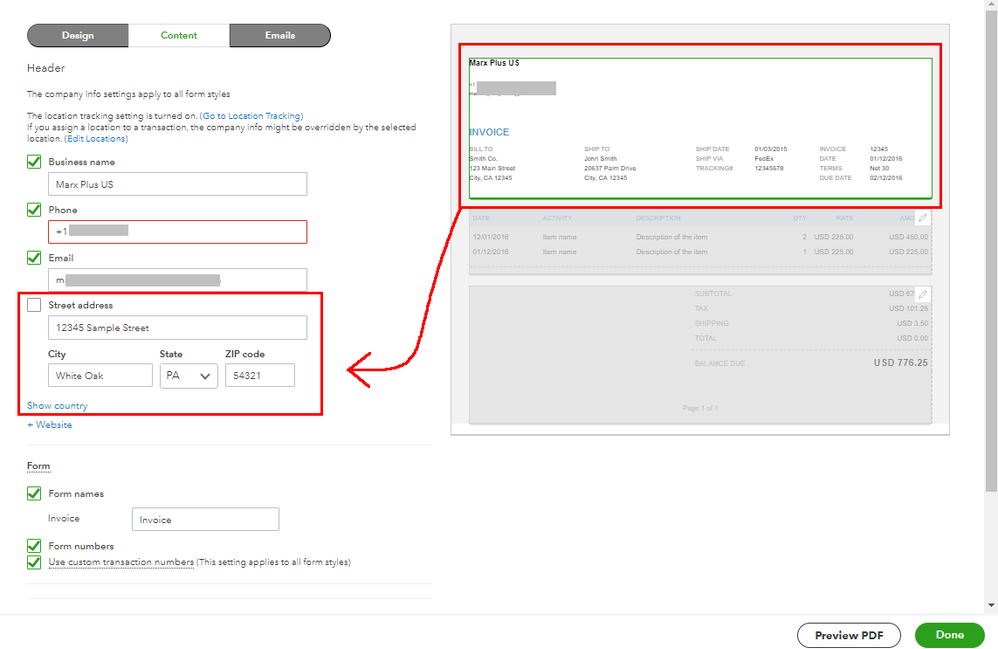Toggle the Phone checkbox
Image resolution: width=998 pixels, height=649 pixels.
pyautogui.click(x=34, y=209)
